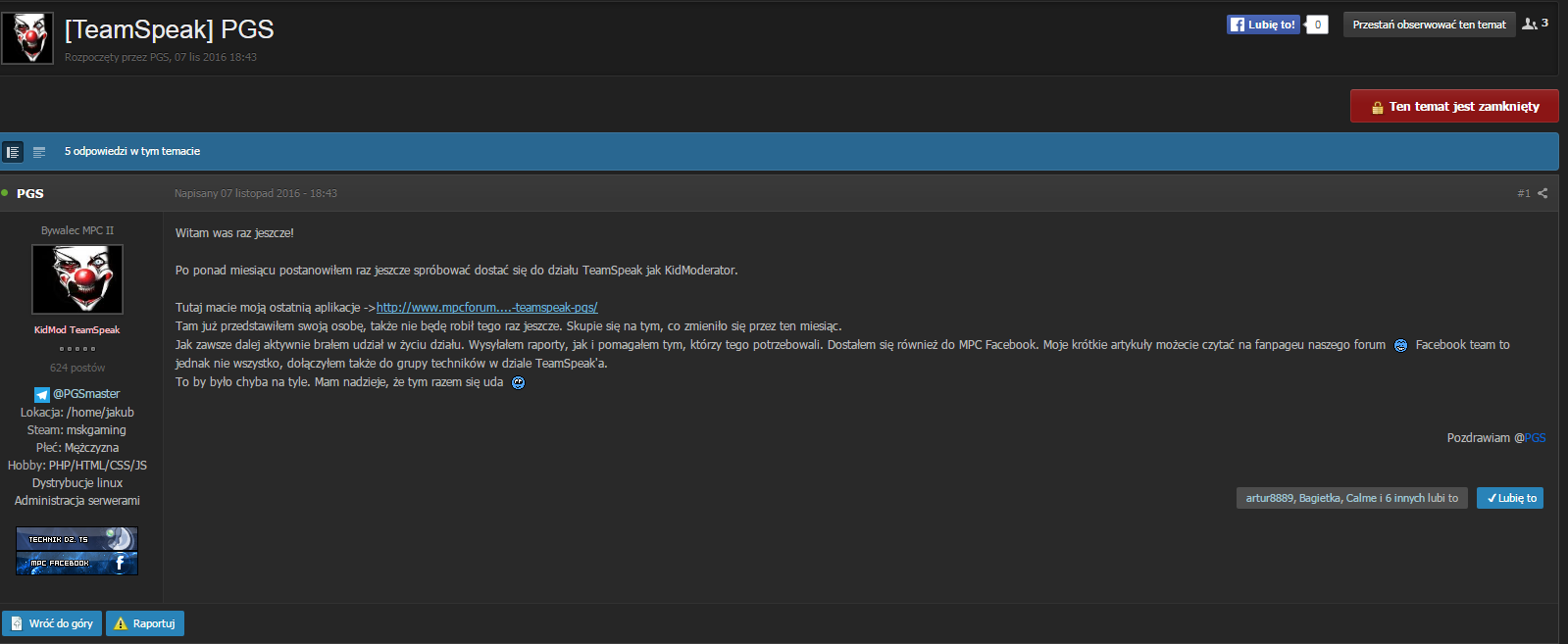Click the 'Napisany 07 listopad 2016 - 18:43' timestamp
Image resolution: width=1568 pixels, height=644 pixels.
[x=256, y=193]
